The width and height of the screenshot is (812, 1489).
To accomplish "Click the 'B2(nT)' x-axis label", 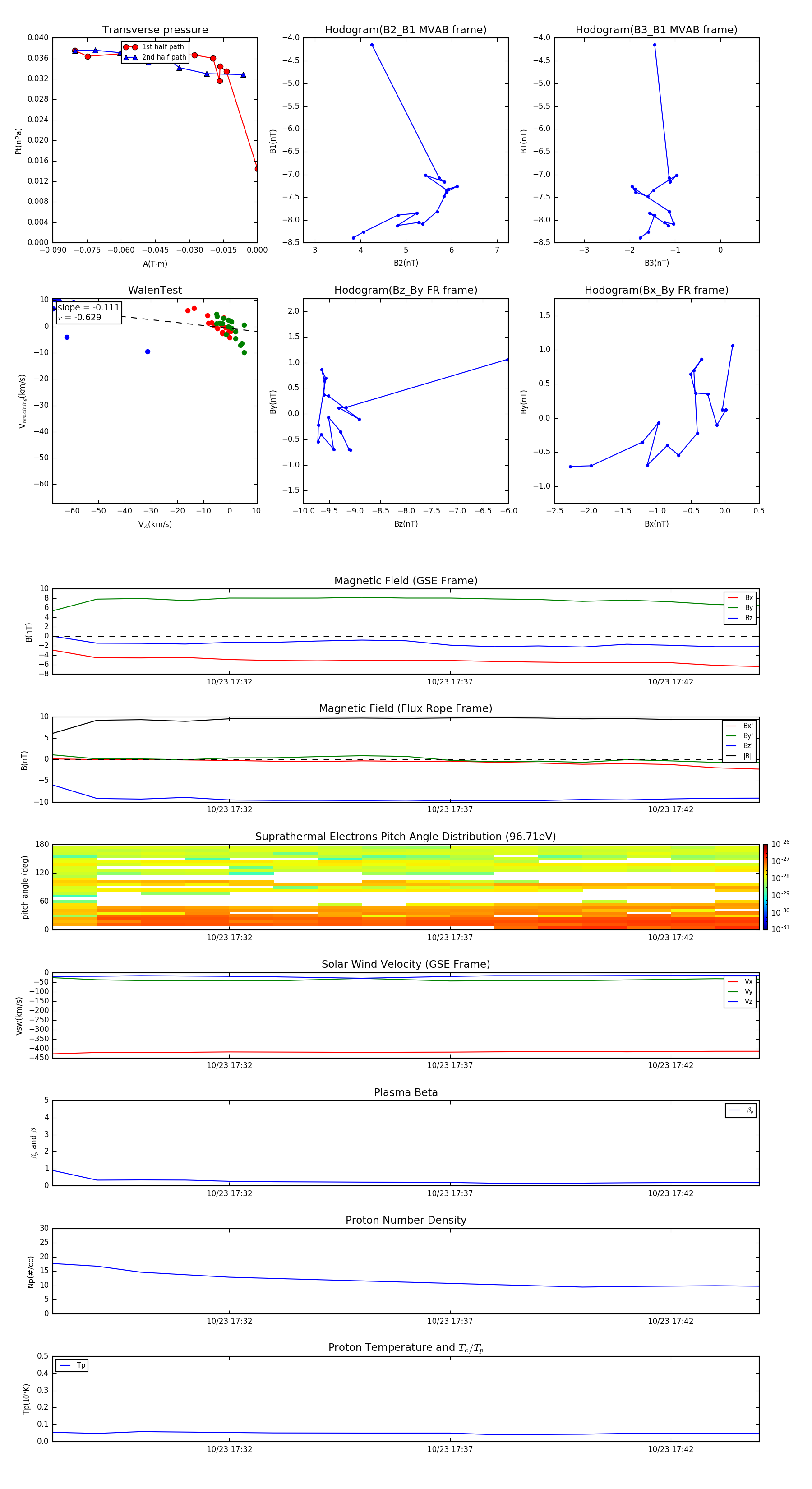I will (406, 263).
